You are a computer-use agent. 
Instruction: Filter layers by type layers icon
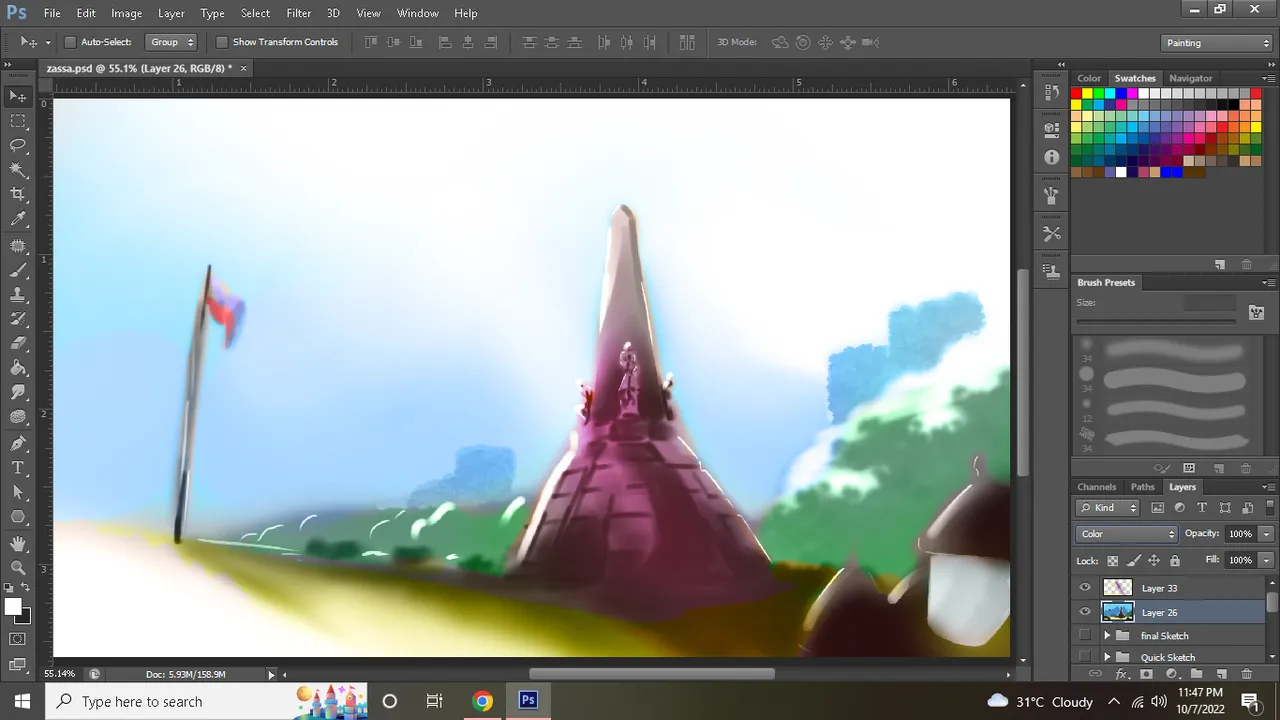coord(1202,508)
